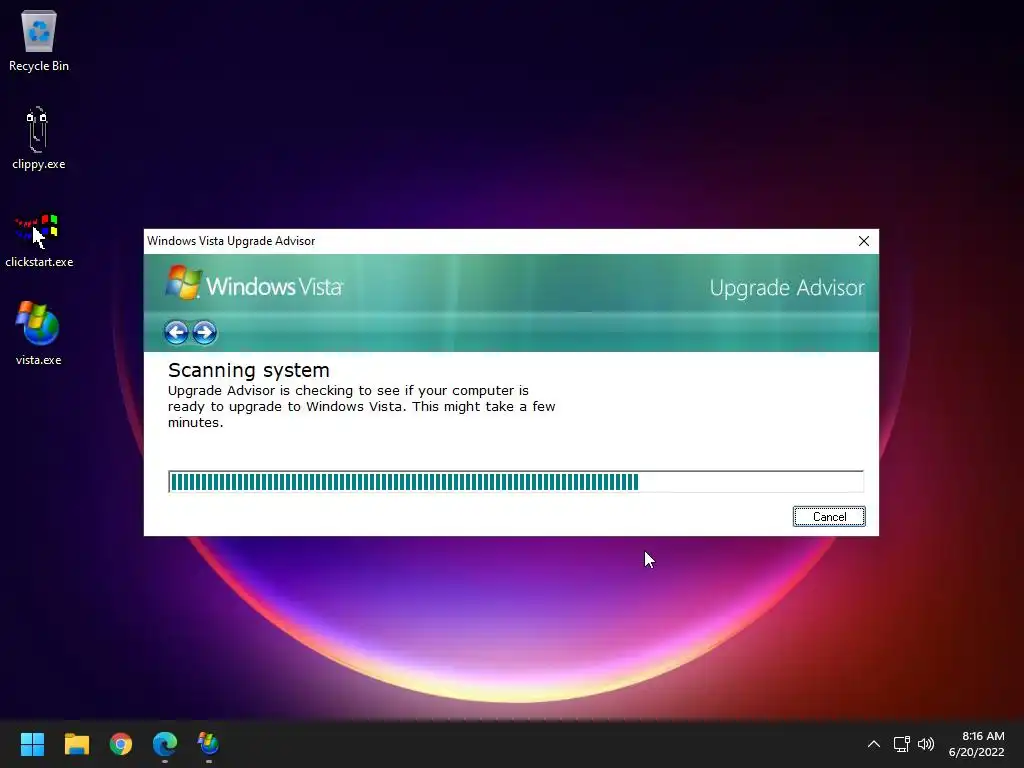Click the 'Scanning system' heading
The image size is (1024, 768).
(x=249, y=370)
